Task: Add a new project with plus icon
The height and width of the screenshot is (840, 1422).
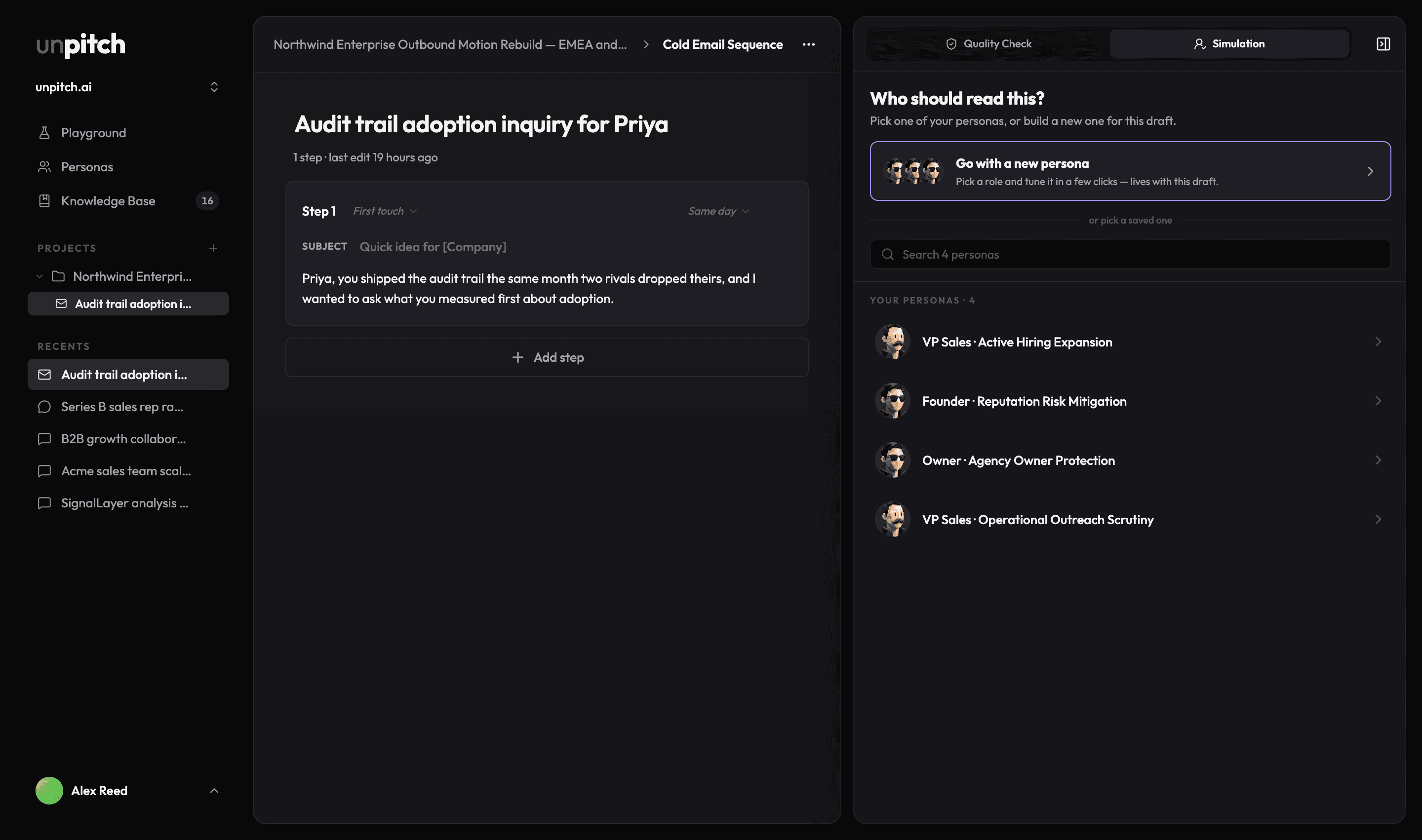Action: 213,248
